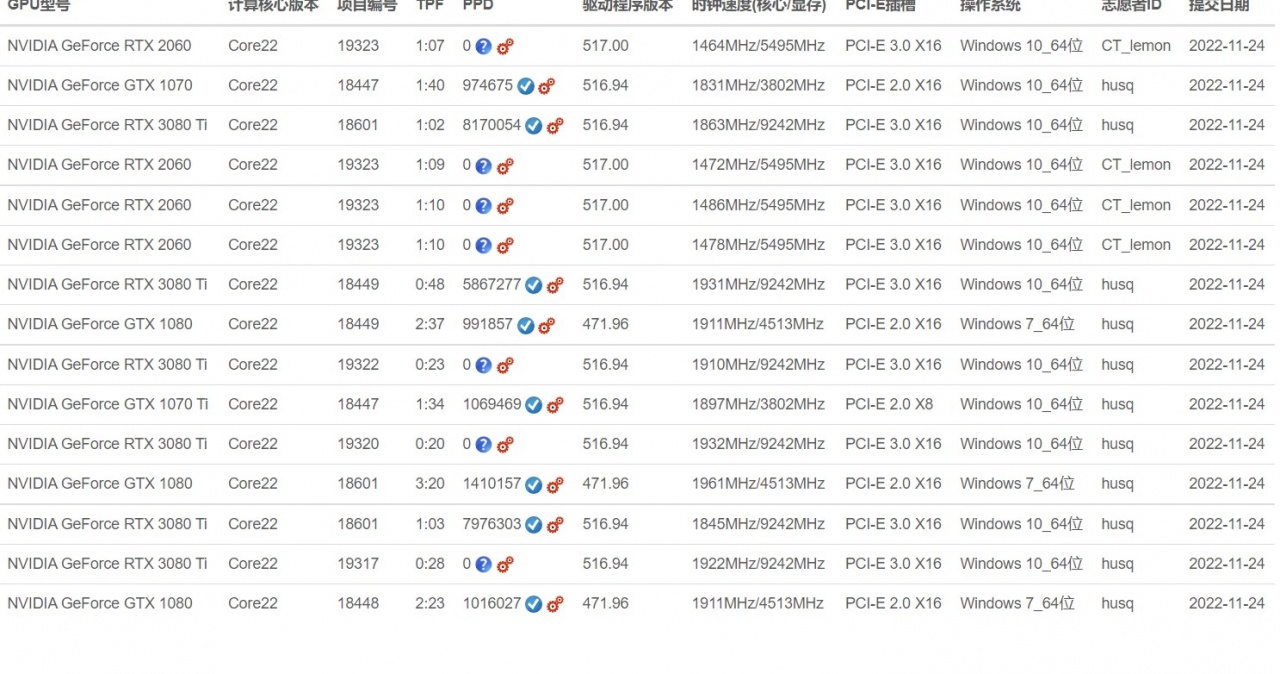Image resolution: width=1280 pixels, height=674 pixels.
Task: Click the question mark icon in the 1486MHz/5495MHz row
Action: [484, 206]
